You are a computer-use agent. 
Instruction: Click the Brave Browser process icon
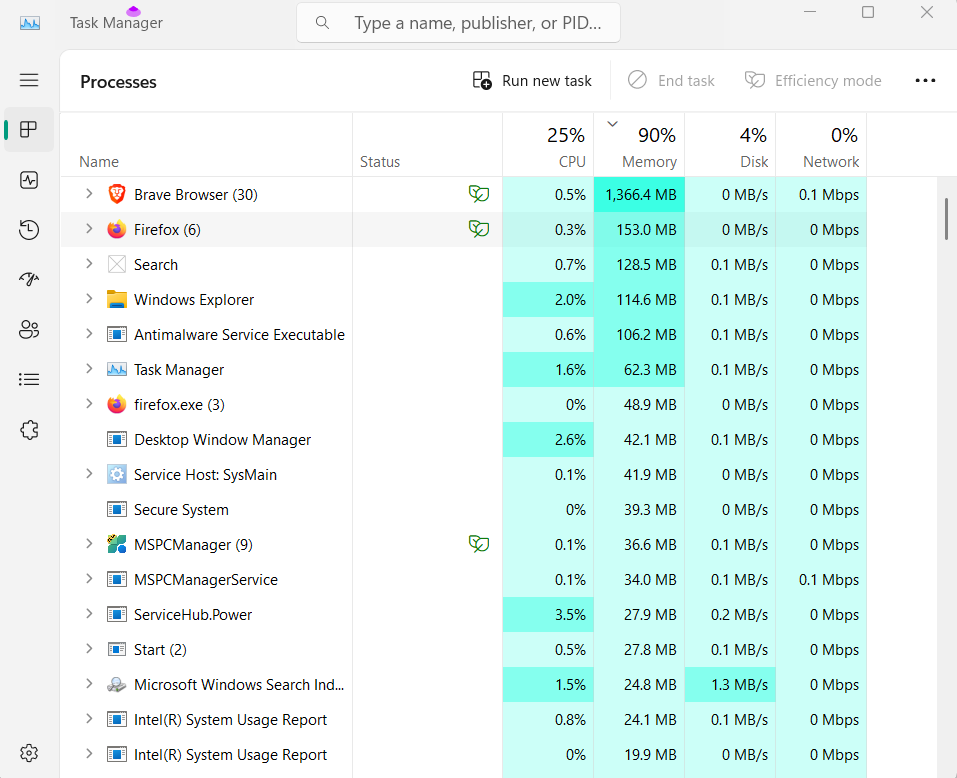[117, 195]
